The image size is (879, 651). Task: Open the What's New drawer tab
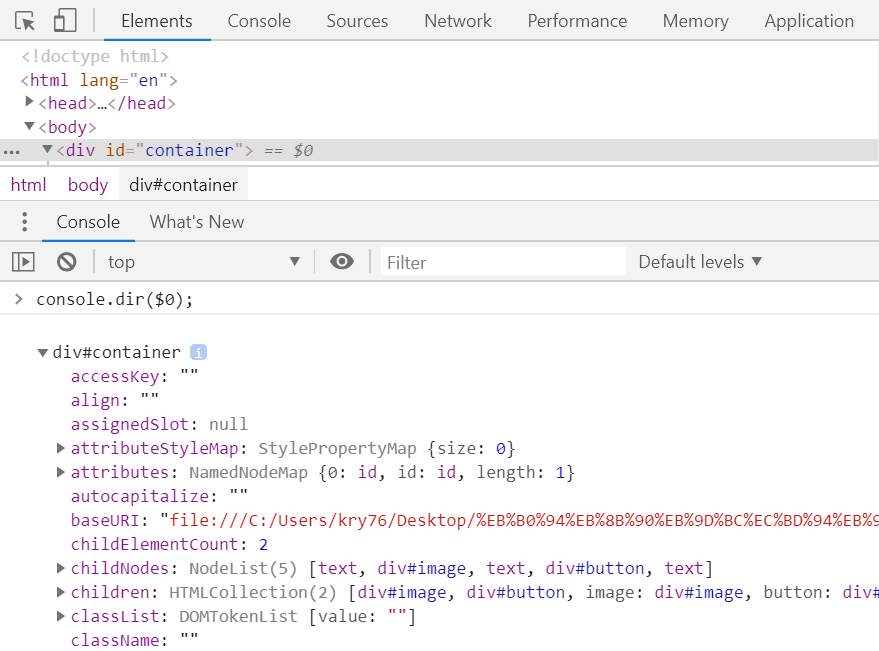[x=197, y=222]
